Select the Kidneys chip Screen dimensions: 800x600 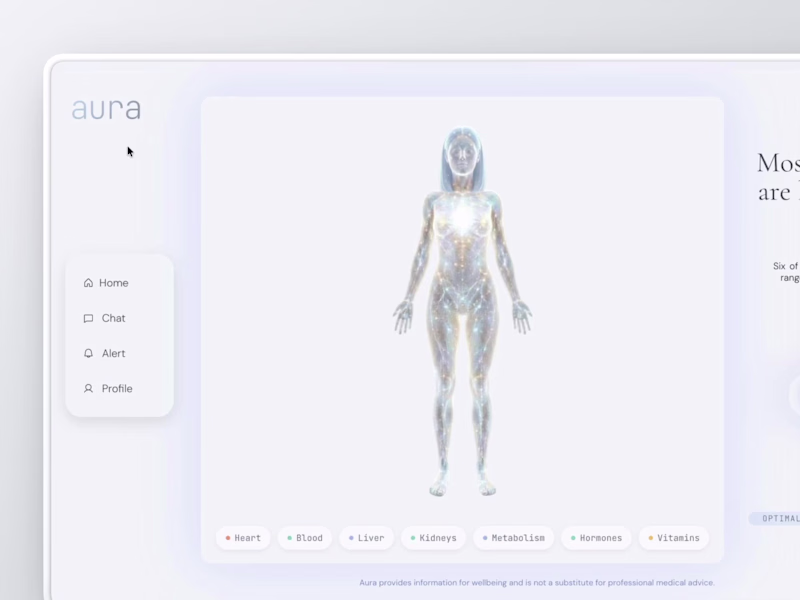click(x=433, y=538)
